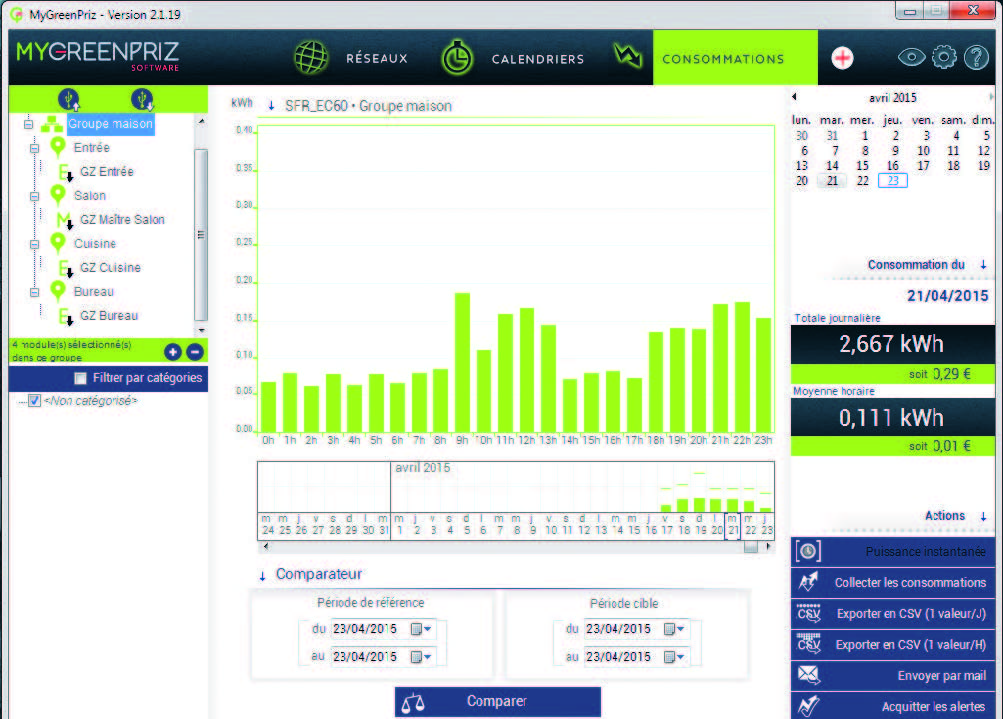Click the Collecter les consommations icon

click(808, 582)
